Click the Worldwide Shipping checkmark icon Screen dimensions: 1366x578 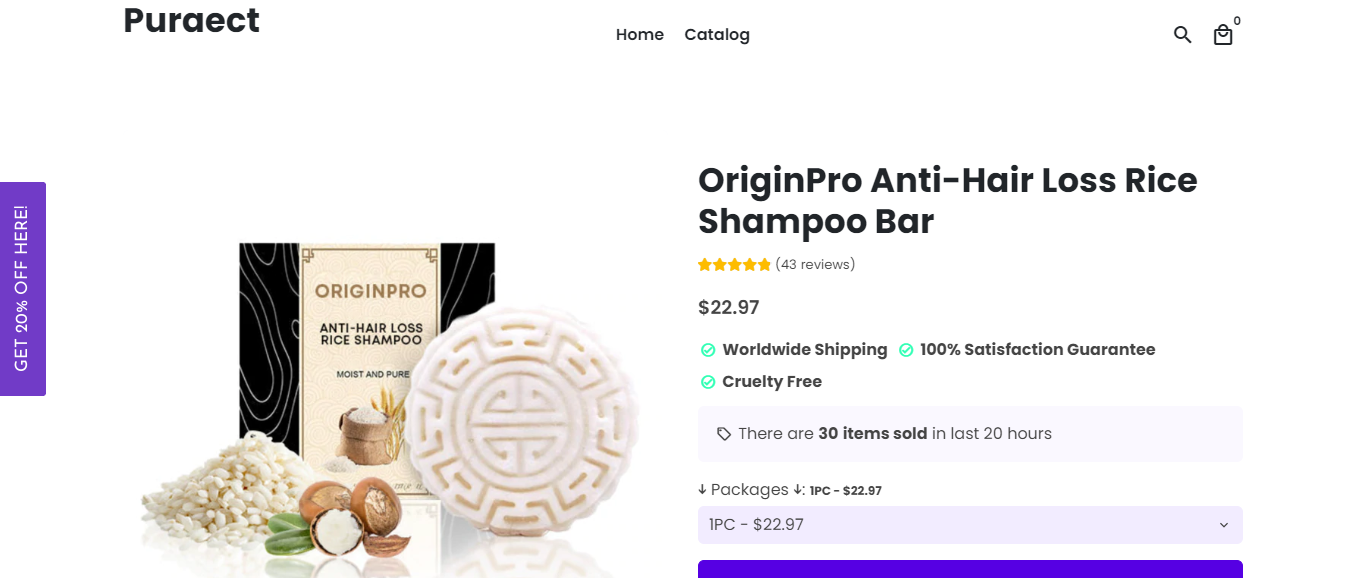[x=708, y=350]
